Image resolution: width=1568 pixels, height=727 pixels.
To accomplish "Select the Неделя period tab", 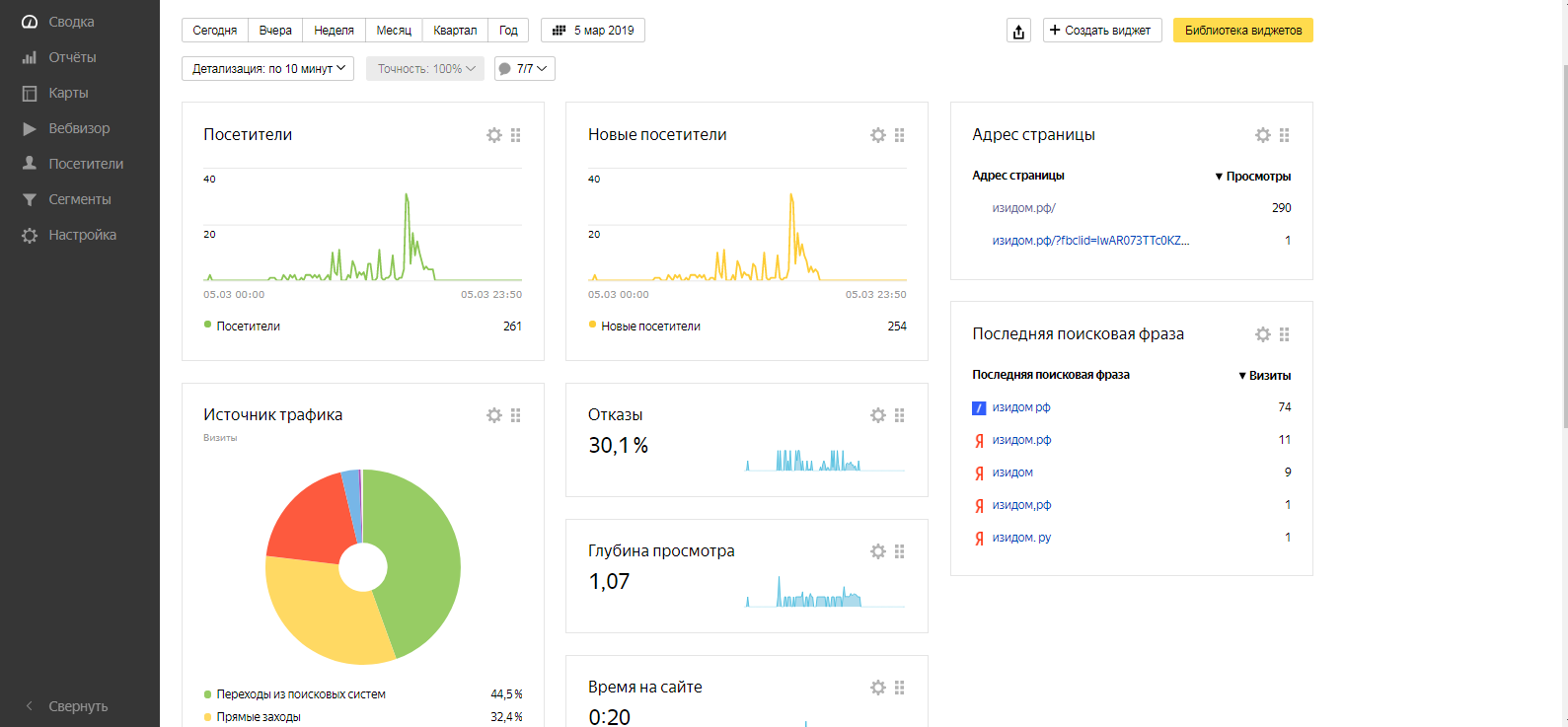I will coord(334,31).
